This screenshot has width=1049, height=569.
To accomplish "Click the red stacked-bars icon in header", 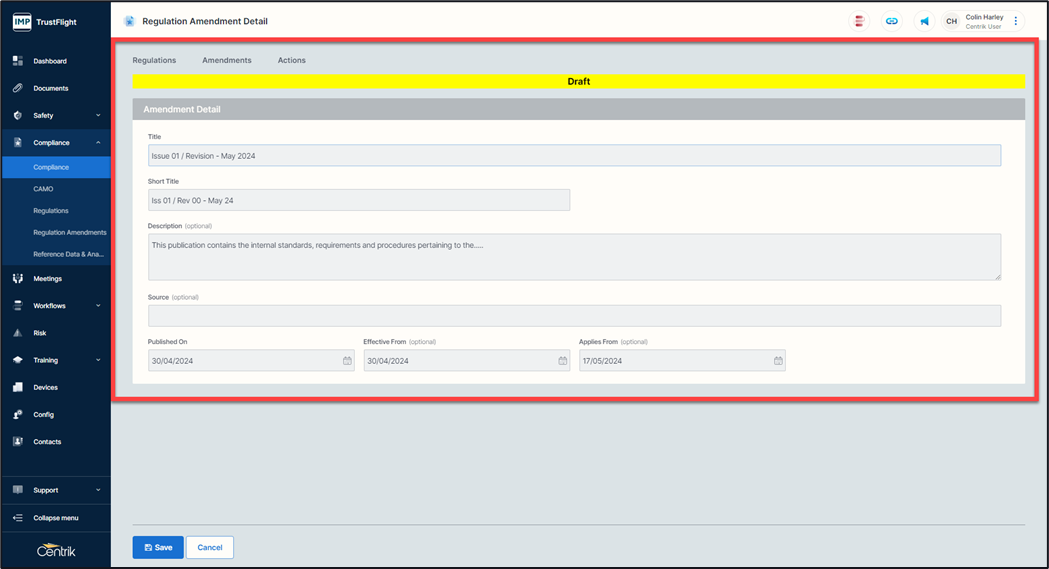I will [x=858, y=21].
